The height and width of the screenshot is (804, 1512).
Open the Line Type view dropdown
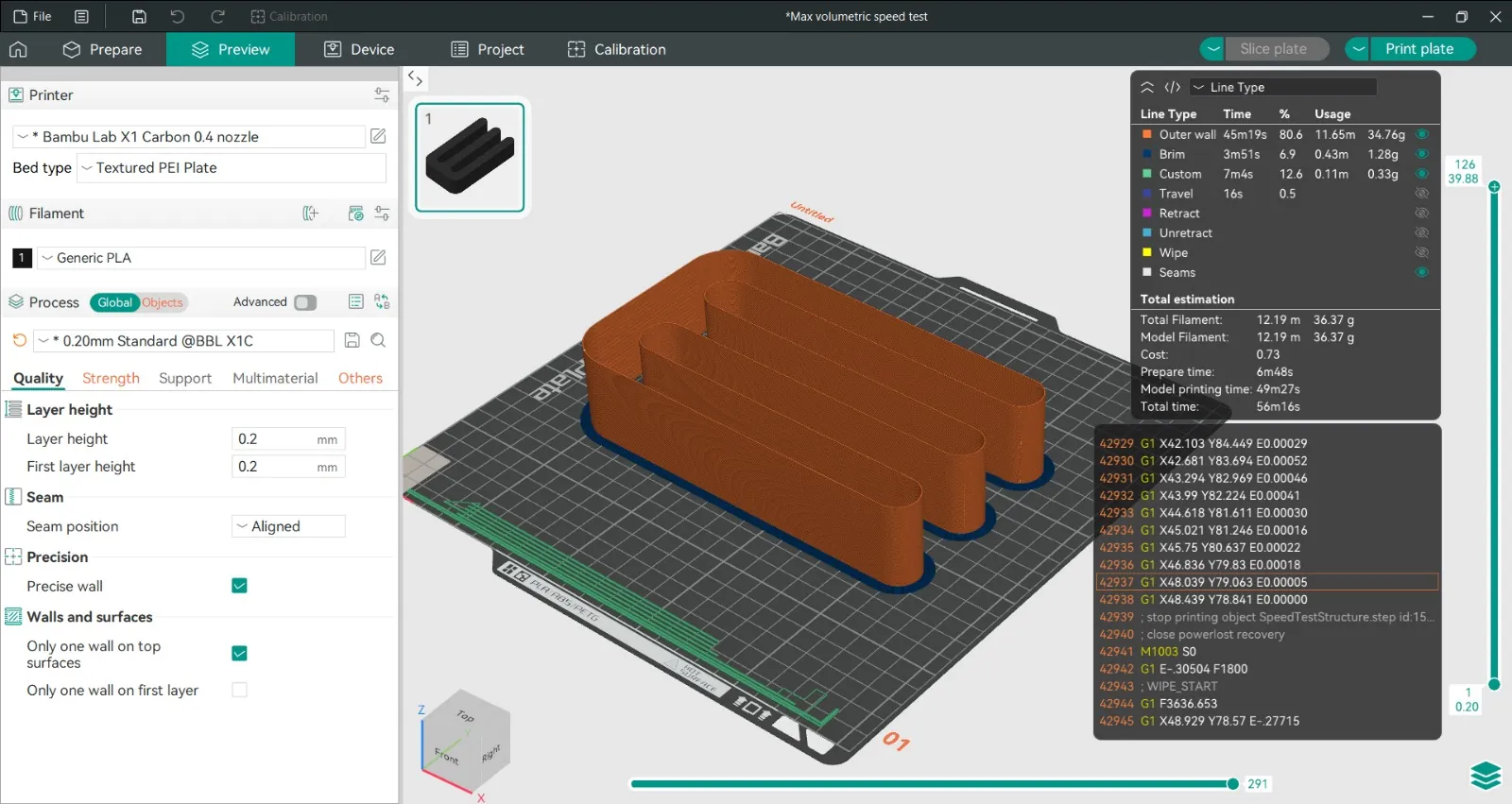tap(1282, 87)
